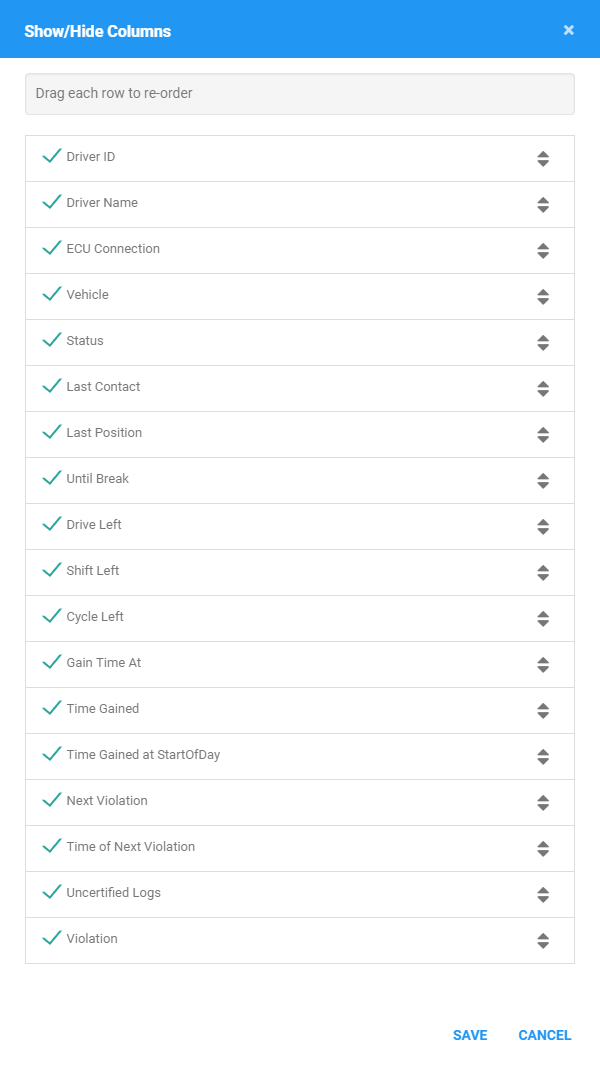
Task: Click the reorder handle for Last Contact
Action: 543,389
